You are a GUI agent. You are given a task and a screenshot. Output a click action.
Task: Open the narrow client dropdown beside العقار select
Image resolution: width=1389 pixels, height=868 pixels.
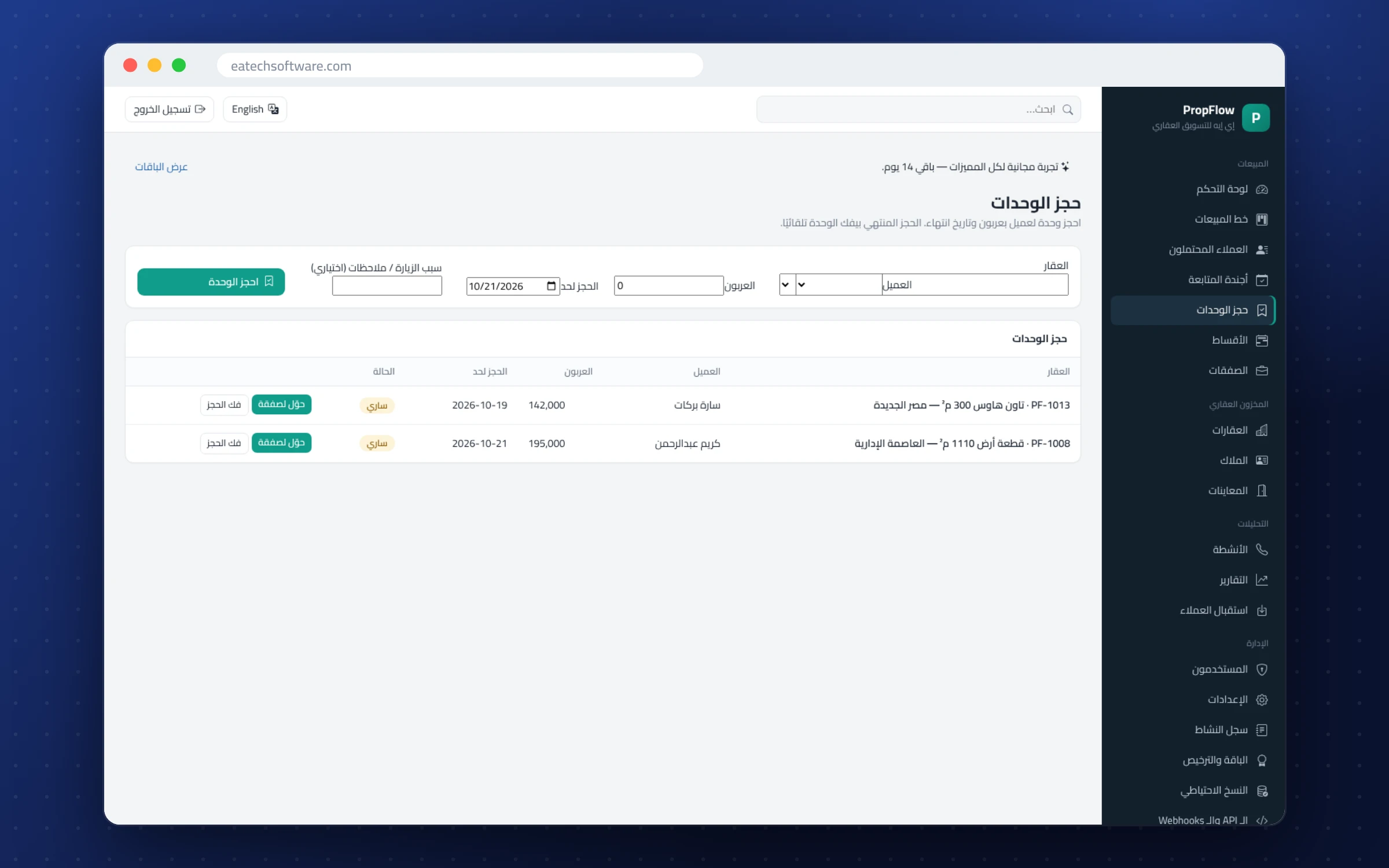(787, 285)
